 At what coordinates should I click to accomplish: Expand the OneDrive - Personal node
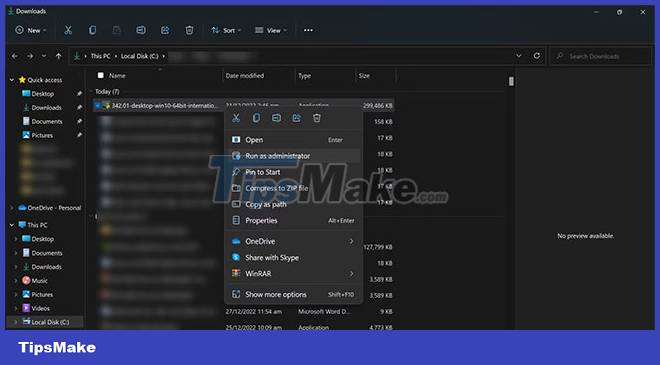[12, 208]
